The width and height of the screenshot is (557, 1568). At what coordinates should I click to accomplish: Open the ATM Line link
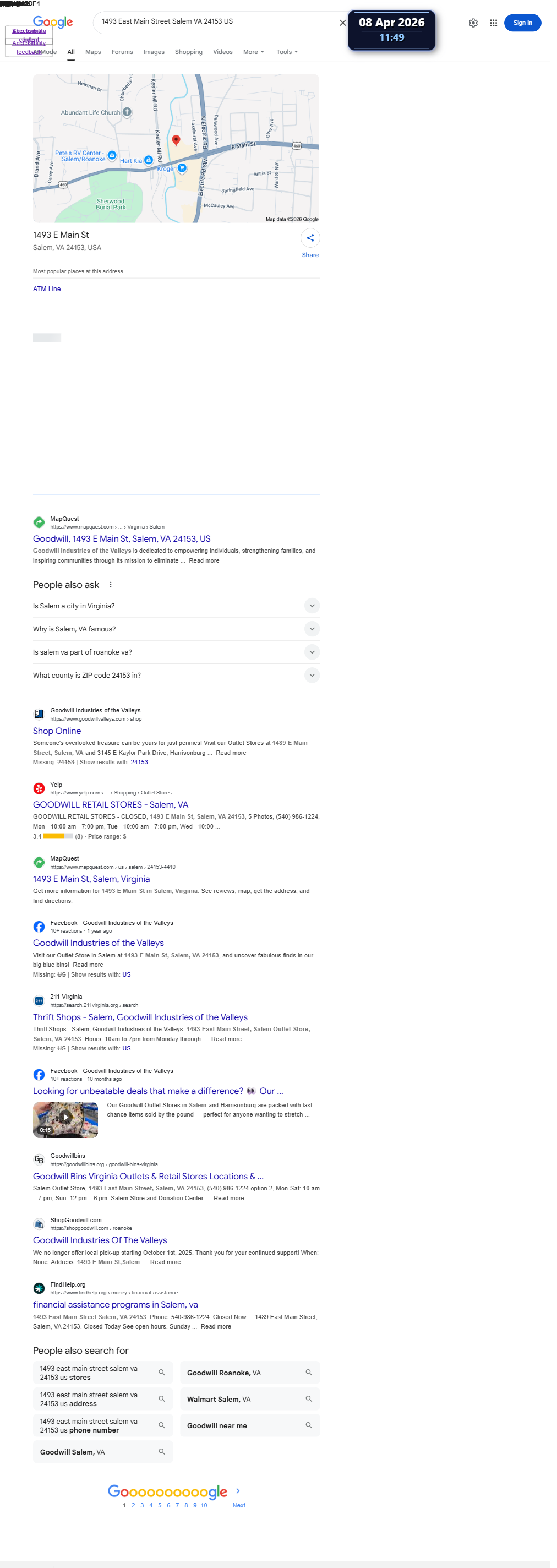click(47, 292)
